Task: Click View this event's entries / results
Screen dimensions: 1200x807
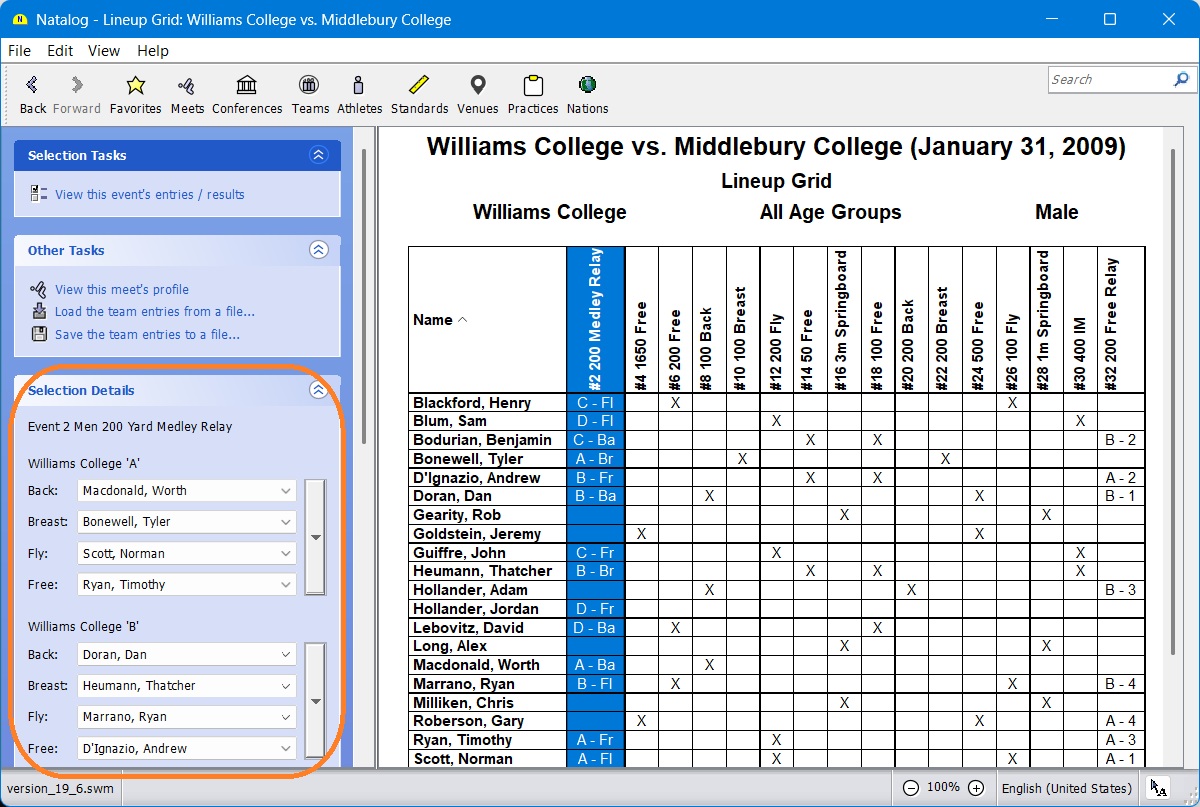Action: tap(149, 194)
